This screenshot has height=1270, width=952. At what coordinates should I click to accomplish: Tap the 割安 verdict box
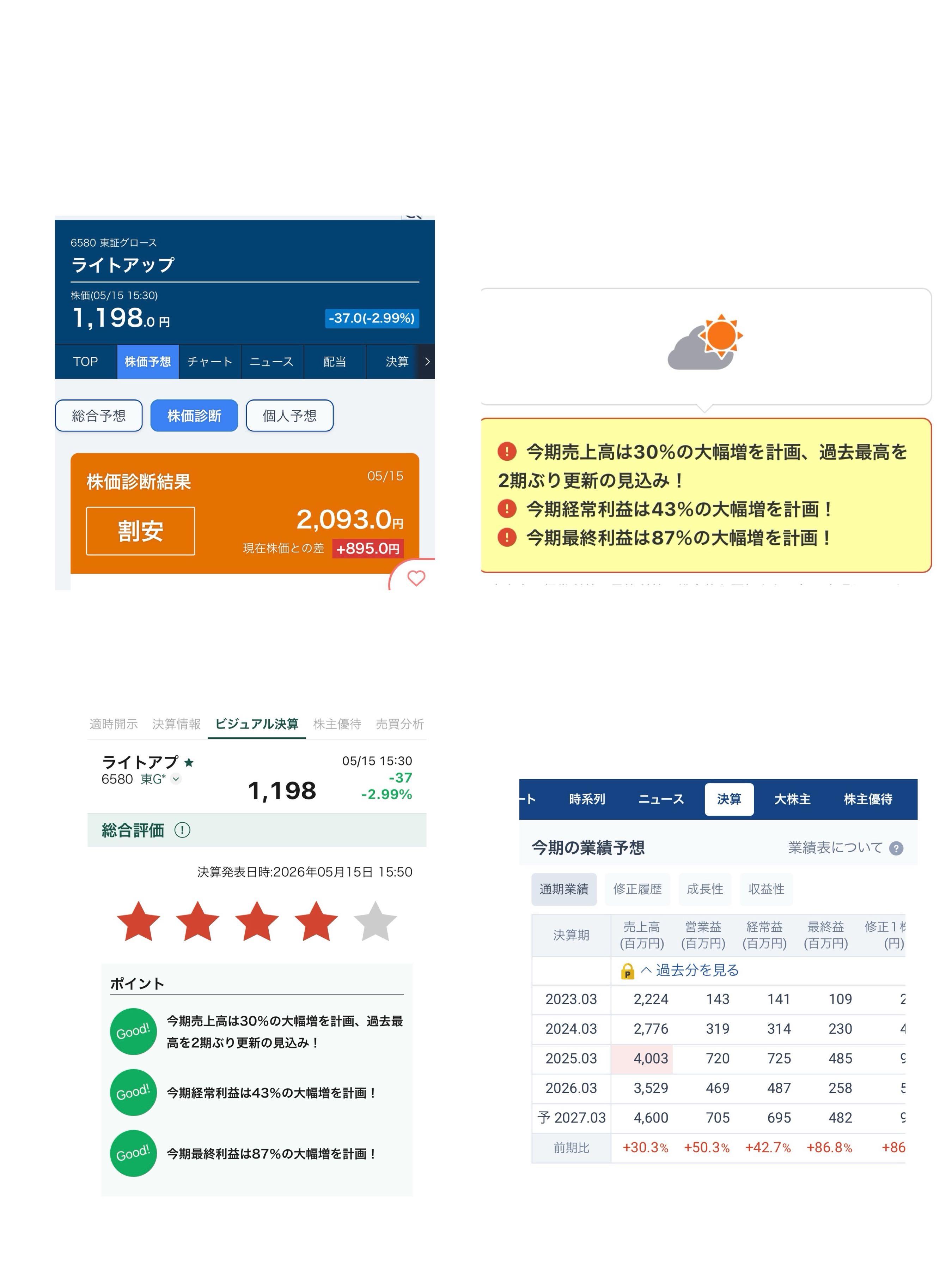(141, 531)
